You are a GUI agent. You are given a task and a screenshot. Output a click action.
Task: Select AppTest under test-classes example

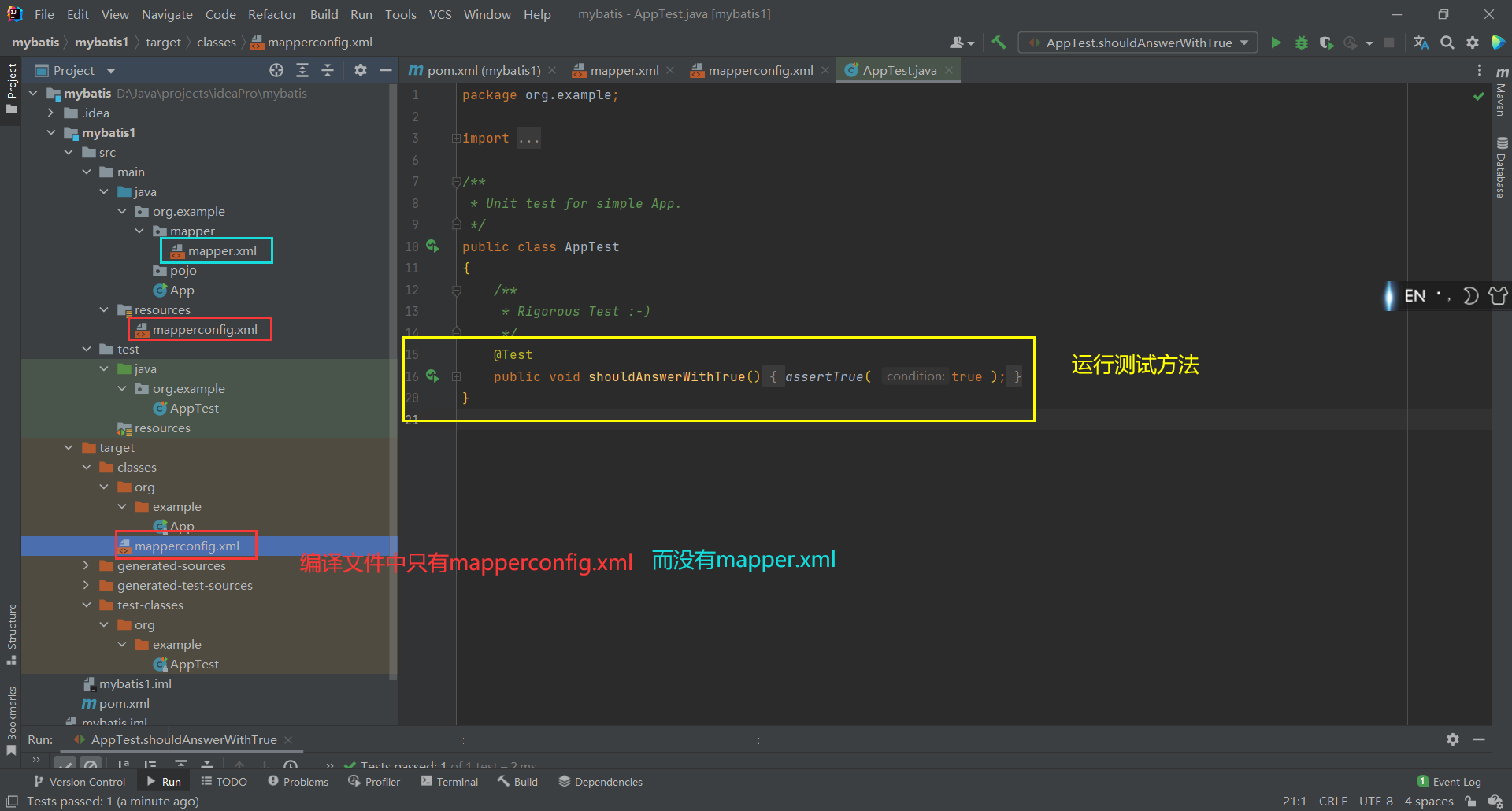(x=187, y=664)
